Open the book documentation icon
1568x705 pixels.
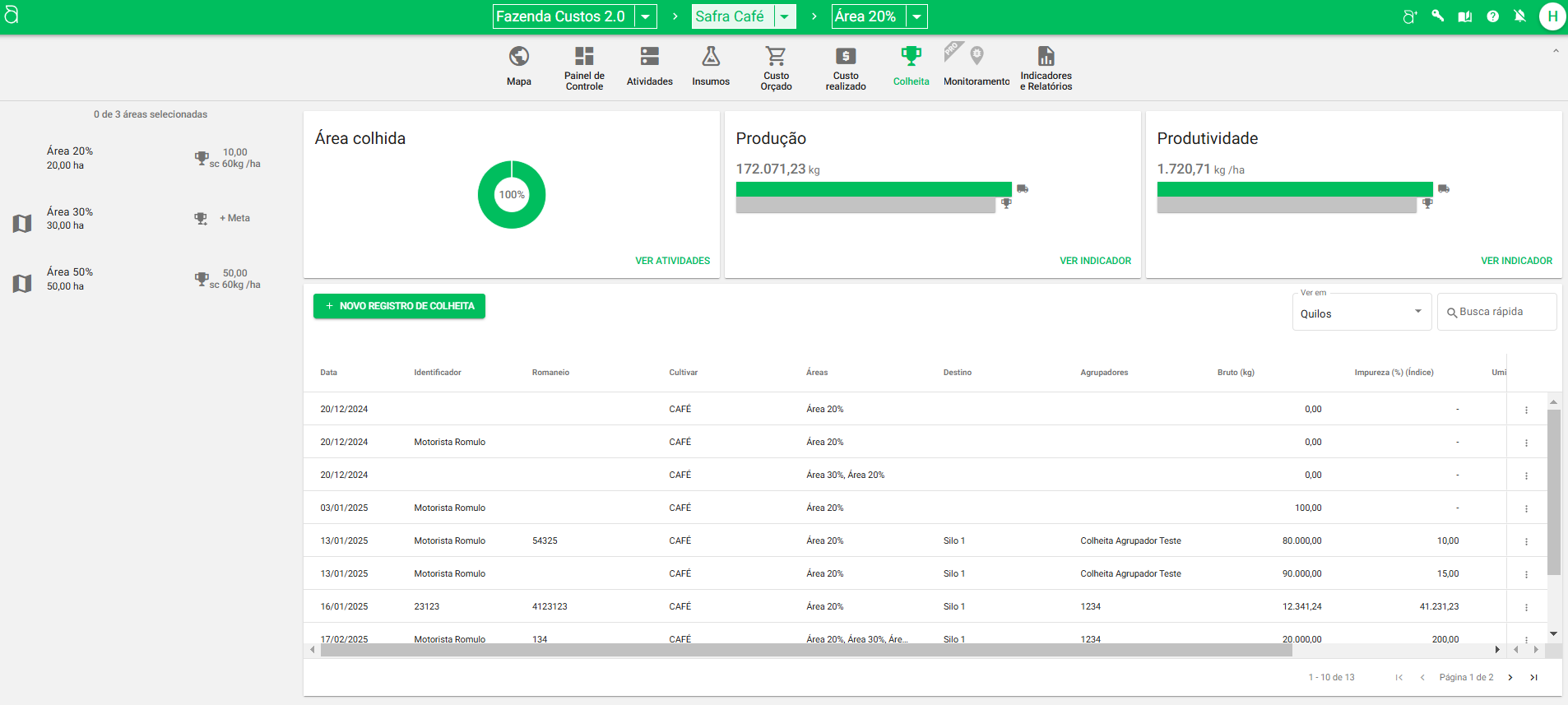[1465, 16]
